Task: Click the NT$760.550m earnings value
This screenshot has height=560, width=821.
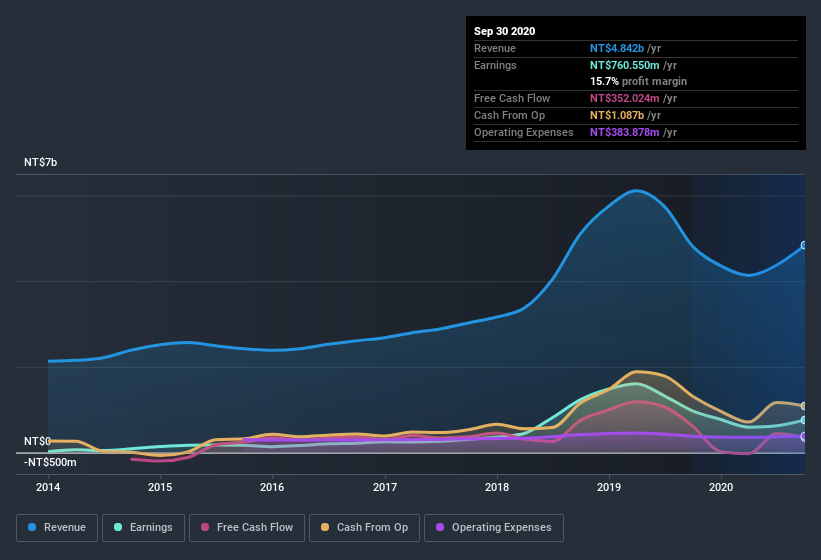Action: (x=625, y=65)
